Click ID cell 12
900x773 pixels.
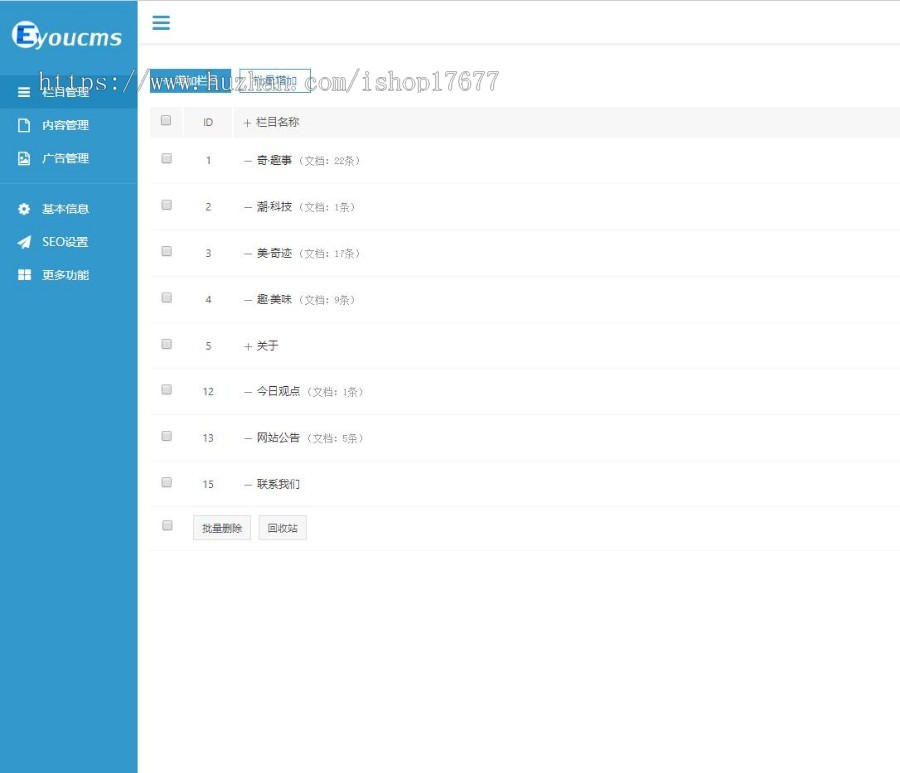click(208, 391)
